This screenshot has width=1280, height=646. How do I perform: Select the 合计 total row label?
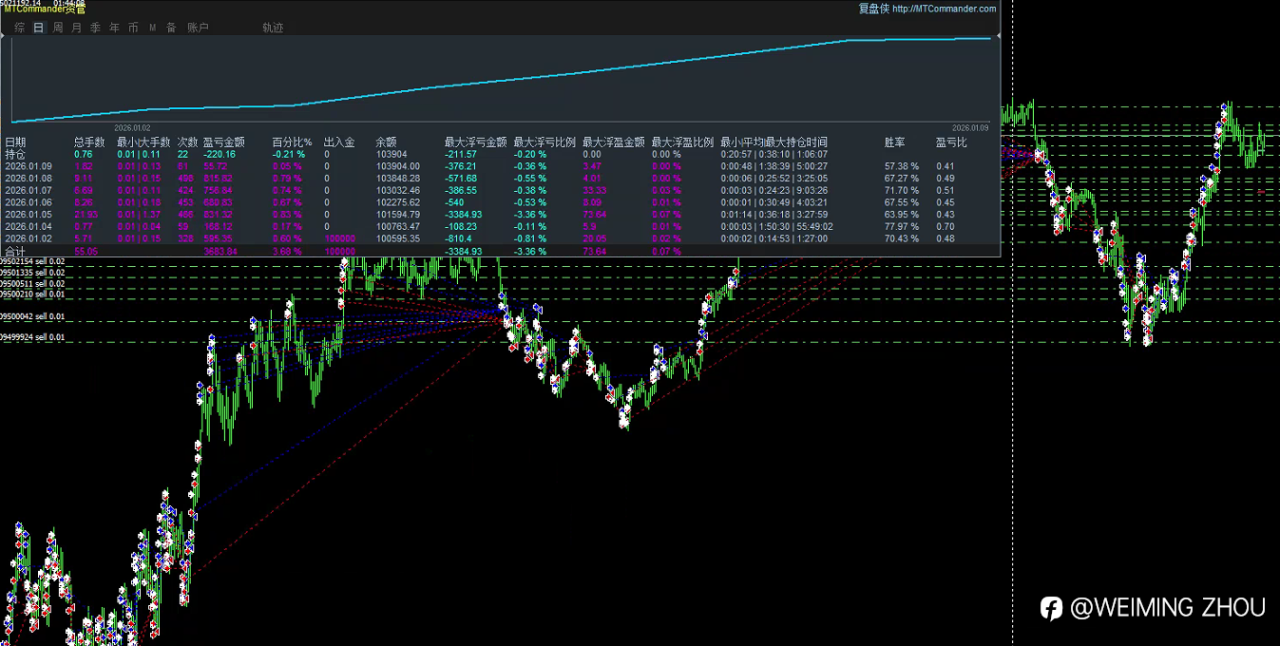16,251
